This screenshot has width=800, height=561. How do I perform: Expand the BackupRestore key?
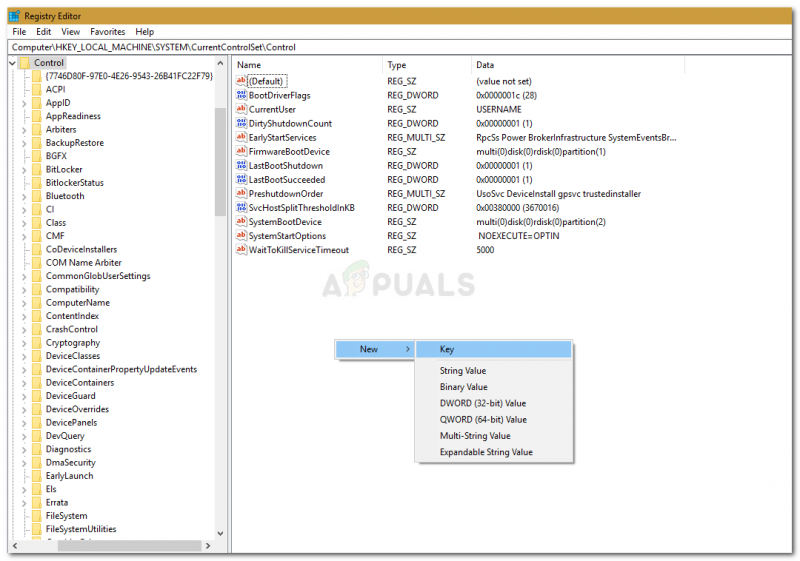24,143
